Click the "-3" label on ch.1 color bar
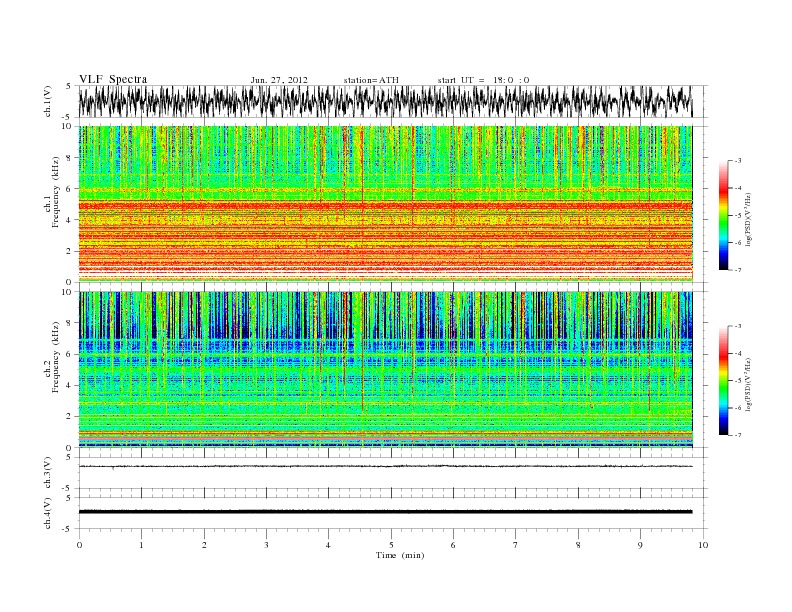 point(738,161)
